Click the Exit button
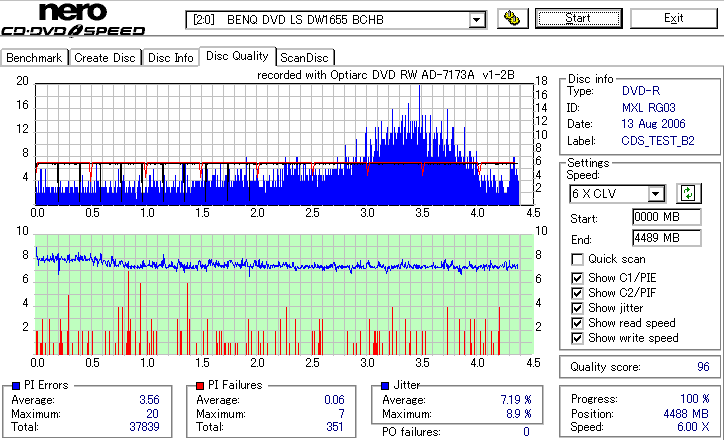 click(674, 18)
